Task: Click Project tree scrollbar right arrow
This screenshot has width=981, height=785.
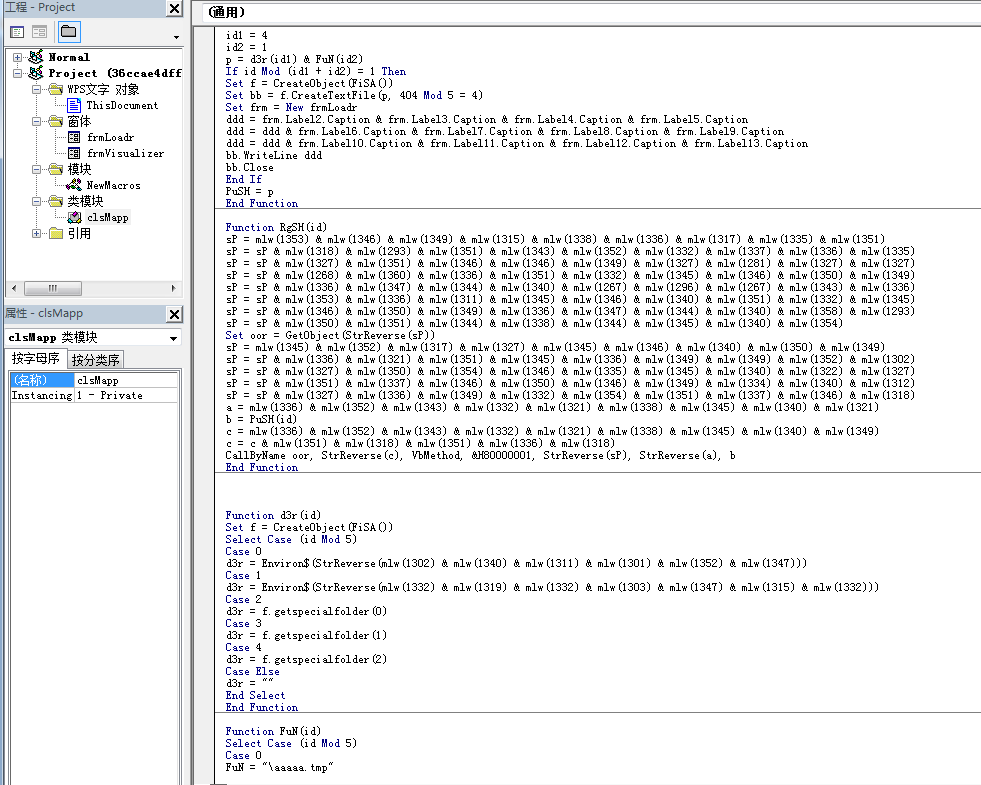Action: pos(173,288)
